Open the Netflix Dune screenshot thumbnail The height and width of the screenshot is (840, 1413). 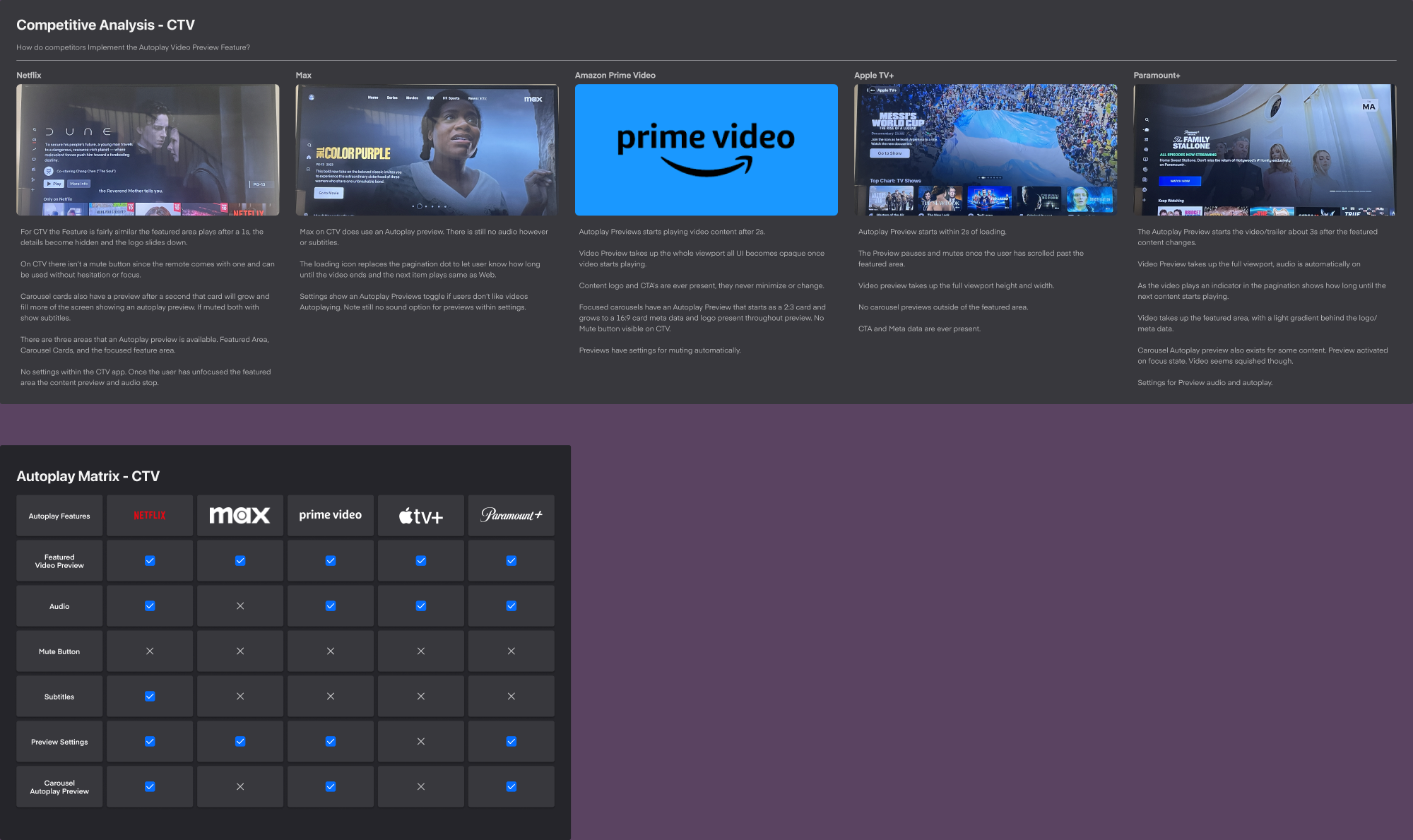coord(148,150)
